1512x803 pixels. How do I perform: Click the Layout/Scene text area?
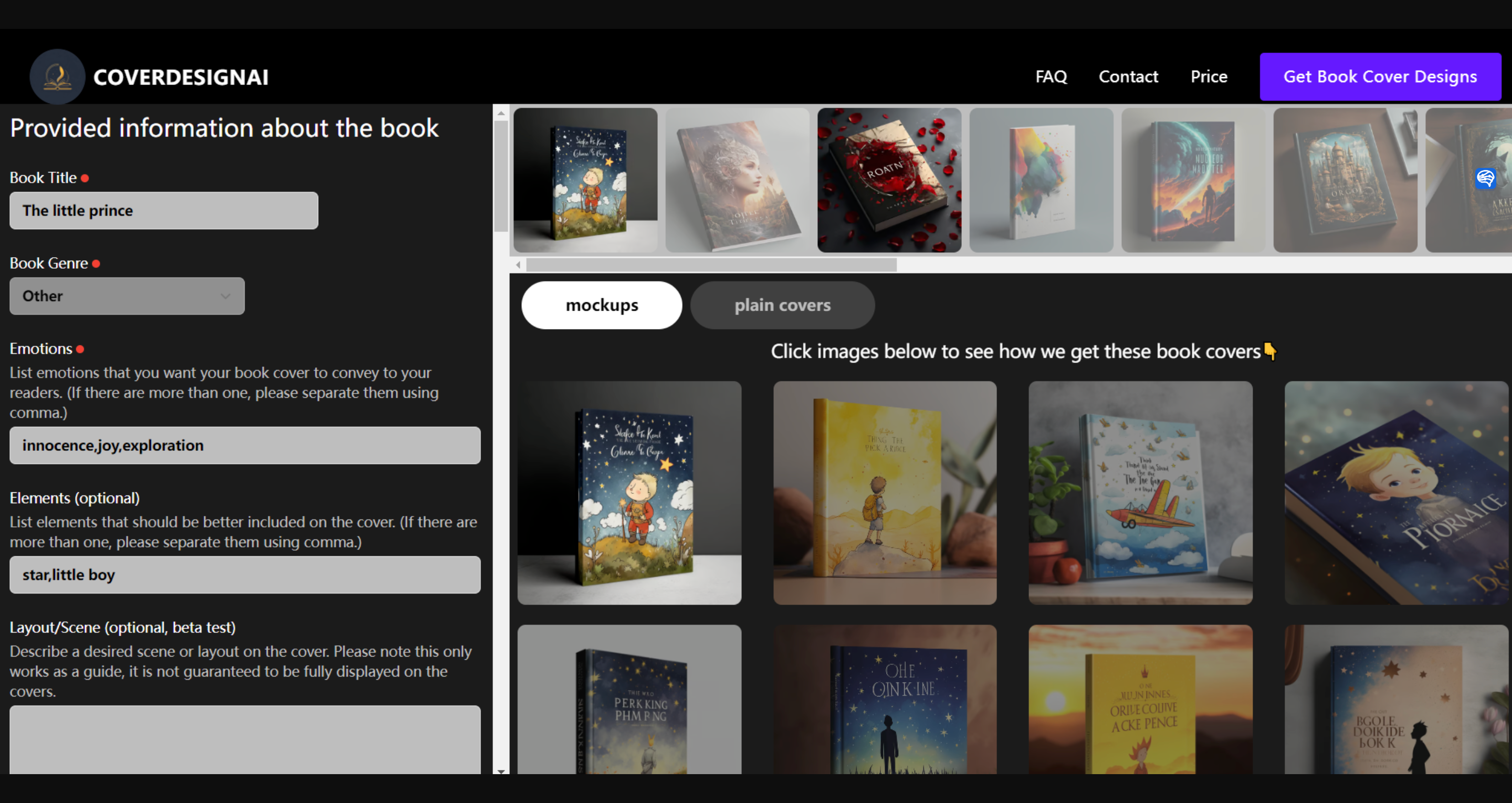pos(245,739)
